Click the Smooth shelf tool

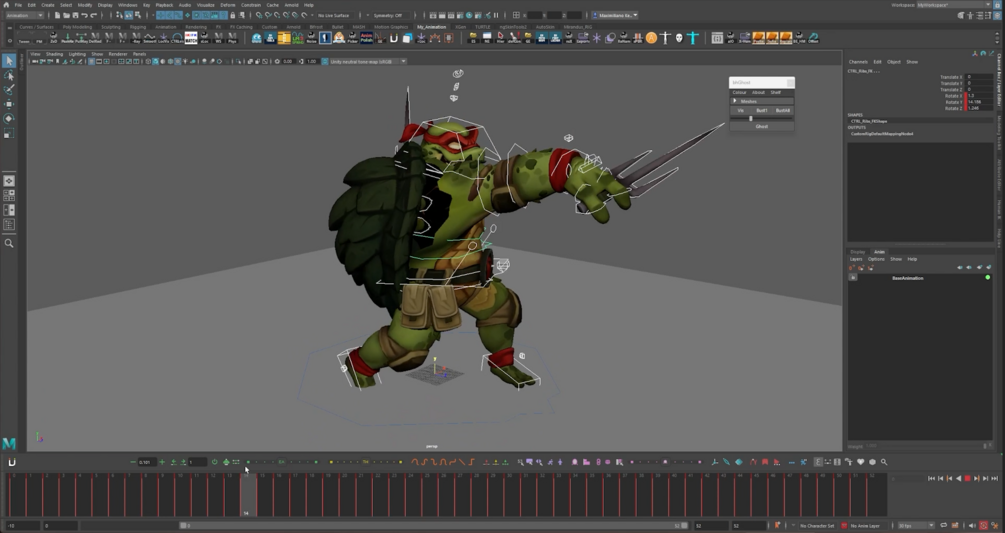pyautogui.click(x=150, y=38)
